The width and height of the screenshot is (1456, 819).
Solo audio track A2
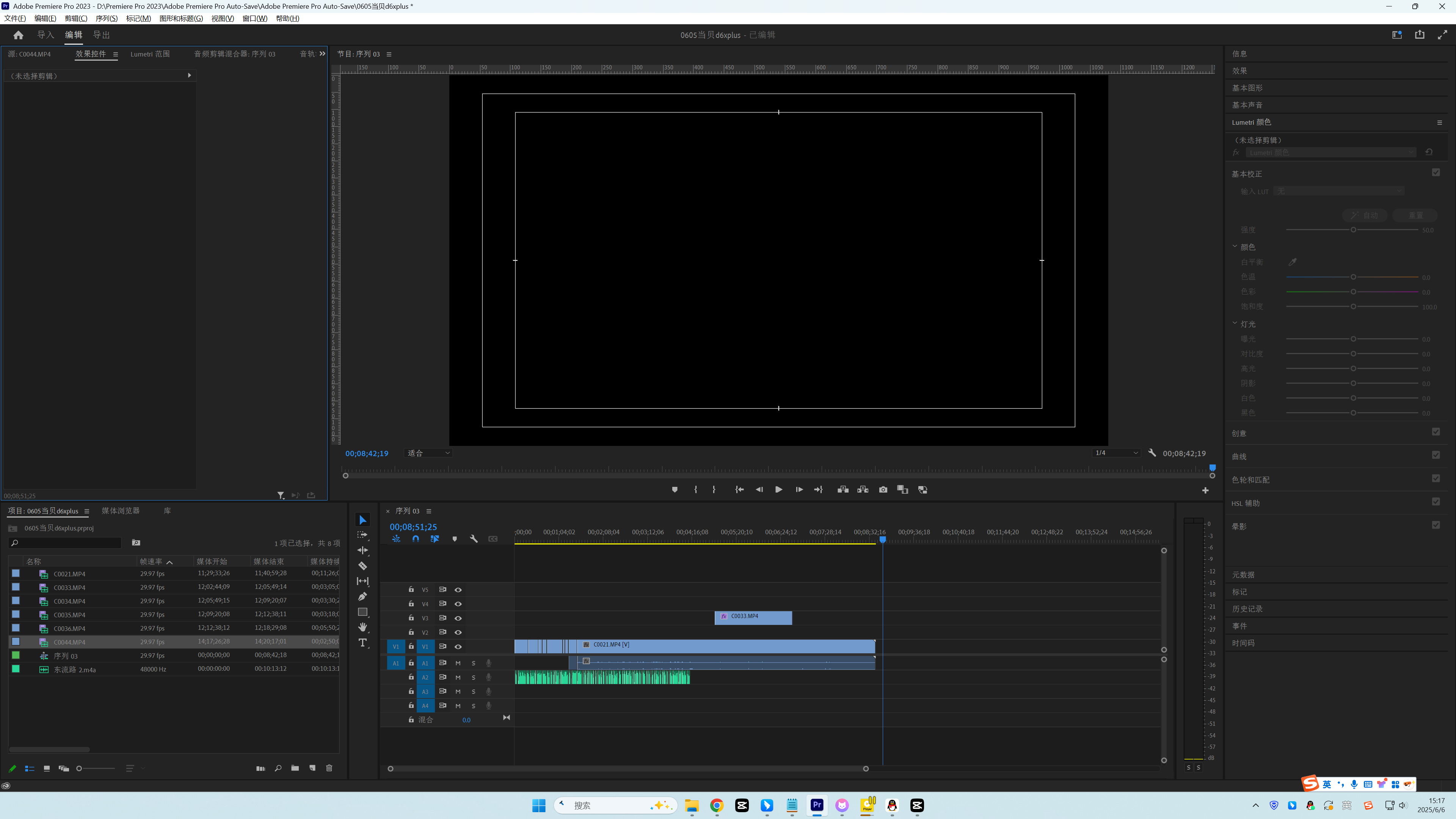[474, 677]
